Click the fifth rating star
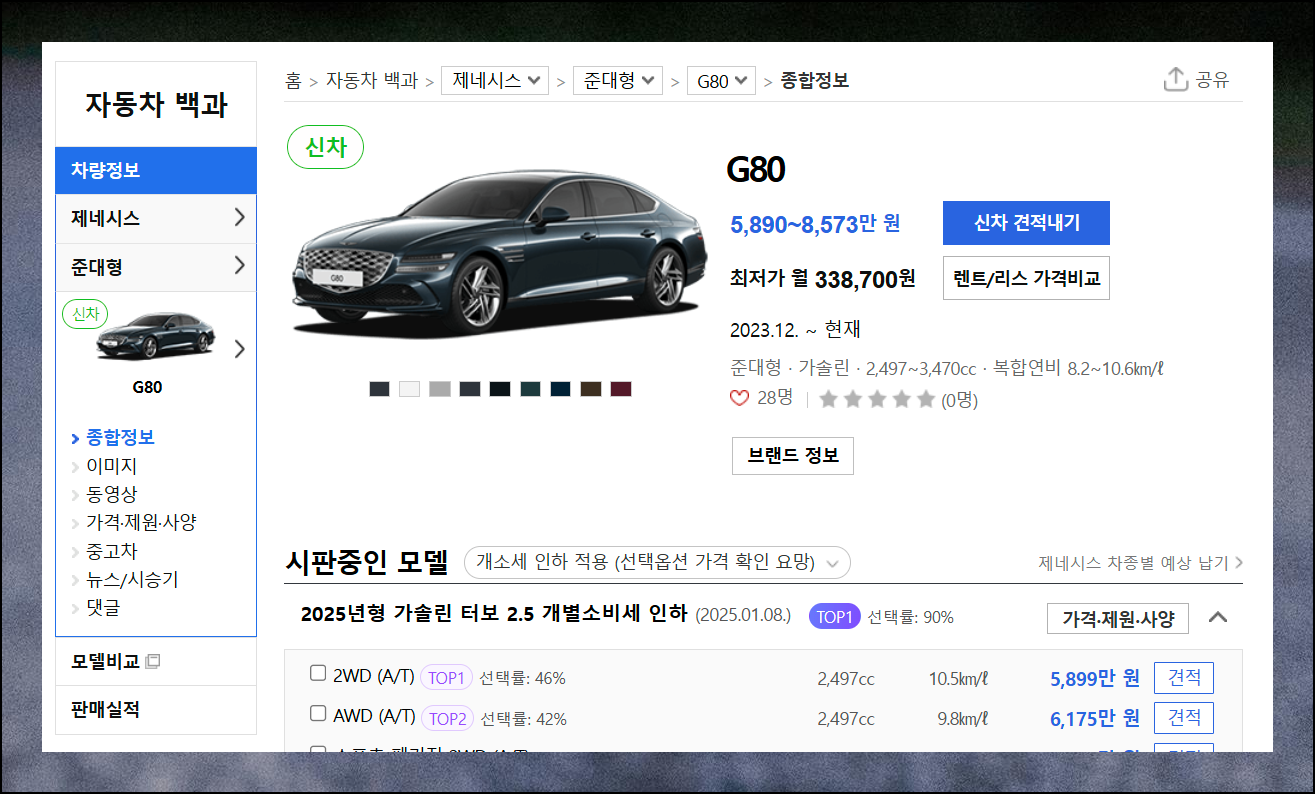The image size is (1315, 794). 926,400
